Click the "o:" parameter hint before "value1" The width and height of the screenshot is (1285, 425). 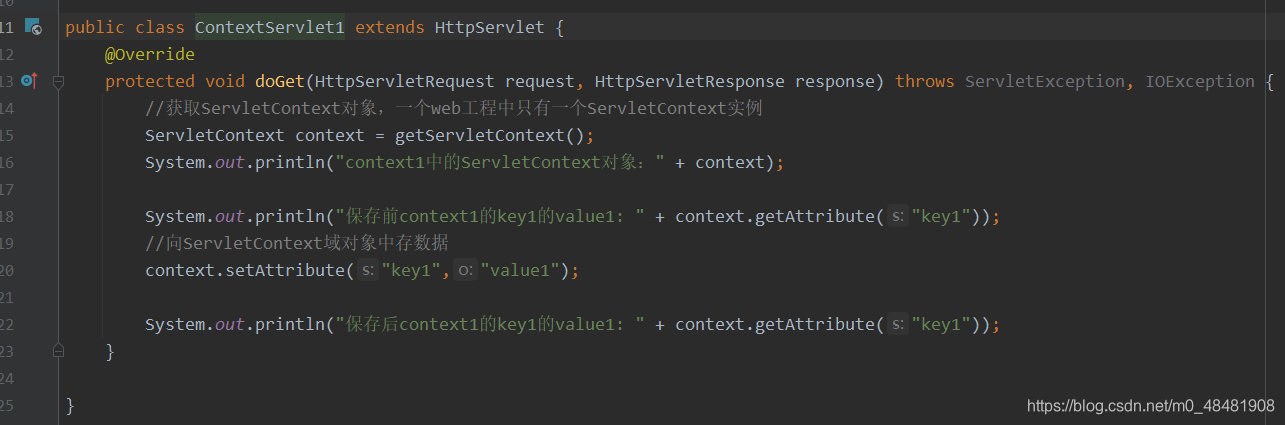coord(465,270)
